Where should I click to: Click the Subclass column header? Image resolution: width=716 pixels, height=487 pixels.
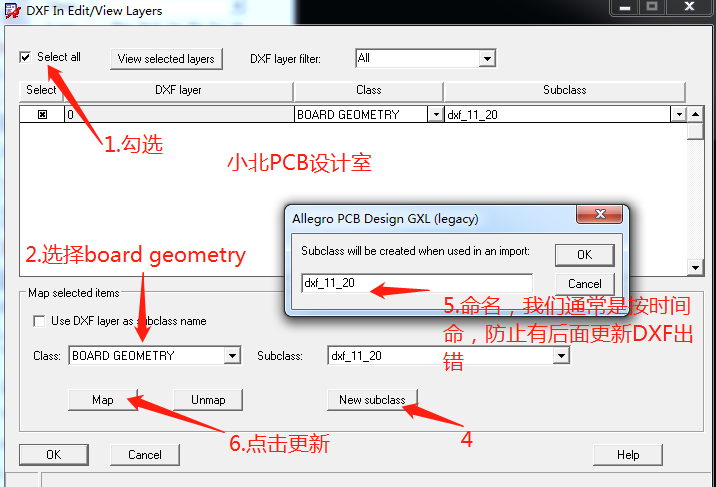pyautogui.click(x=564, y=90)
